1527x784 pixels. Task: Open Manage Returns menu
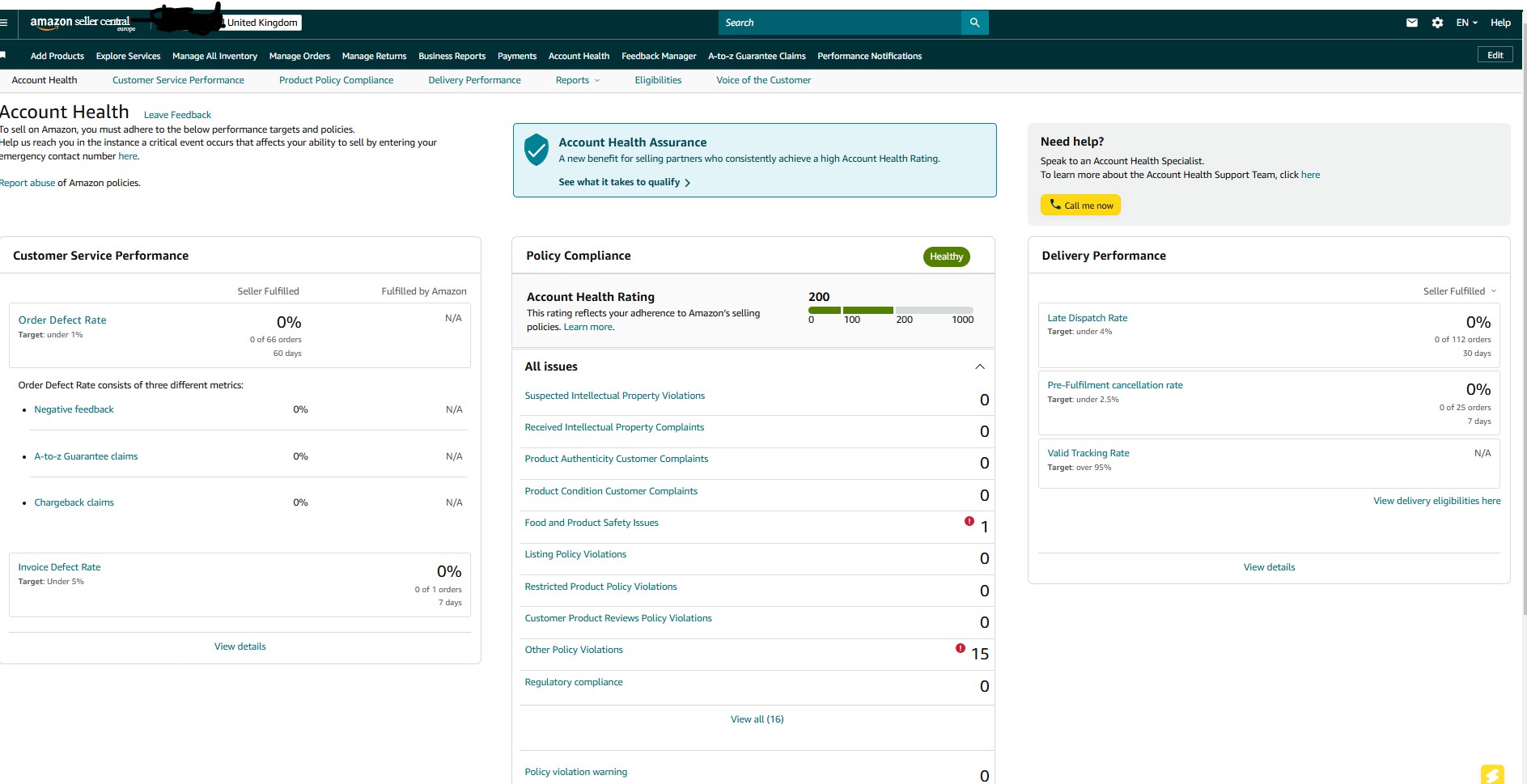(x=374, y=56)
